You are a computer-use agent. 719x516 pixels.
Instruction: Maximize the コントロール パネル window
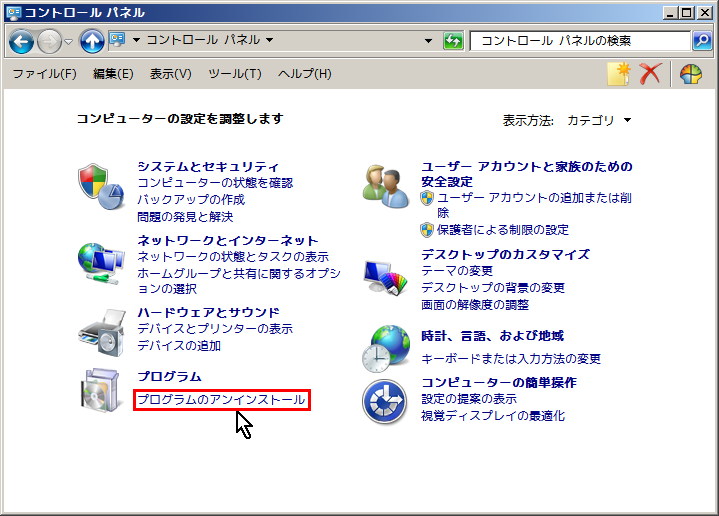(687, 12)
